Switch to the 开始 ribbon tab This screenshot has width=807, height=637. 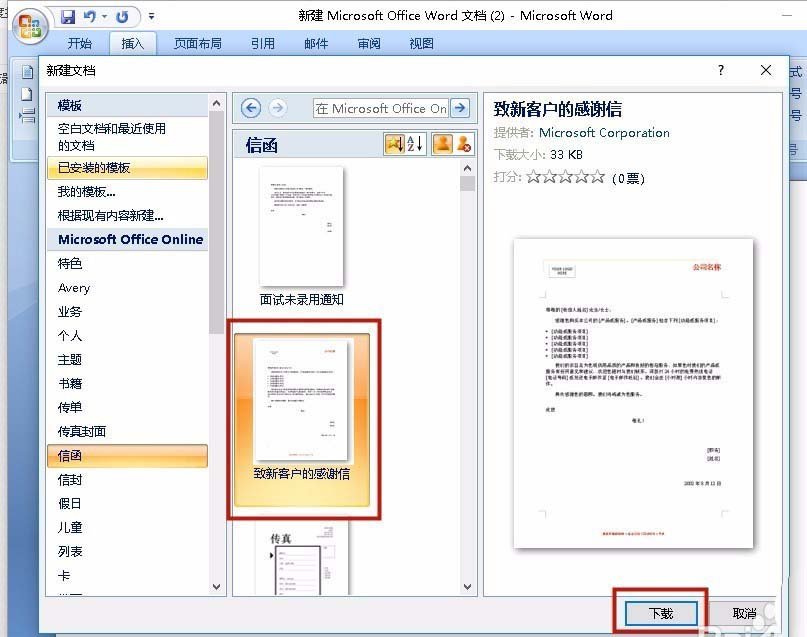80,44
